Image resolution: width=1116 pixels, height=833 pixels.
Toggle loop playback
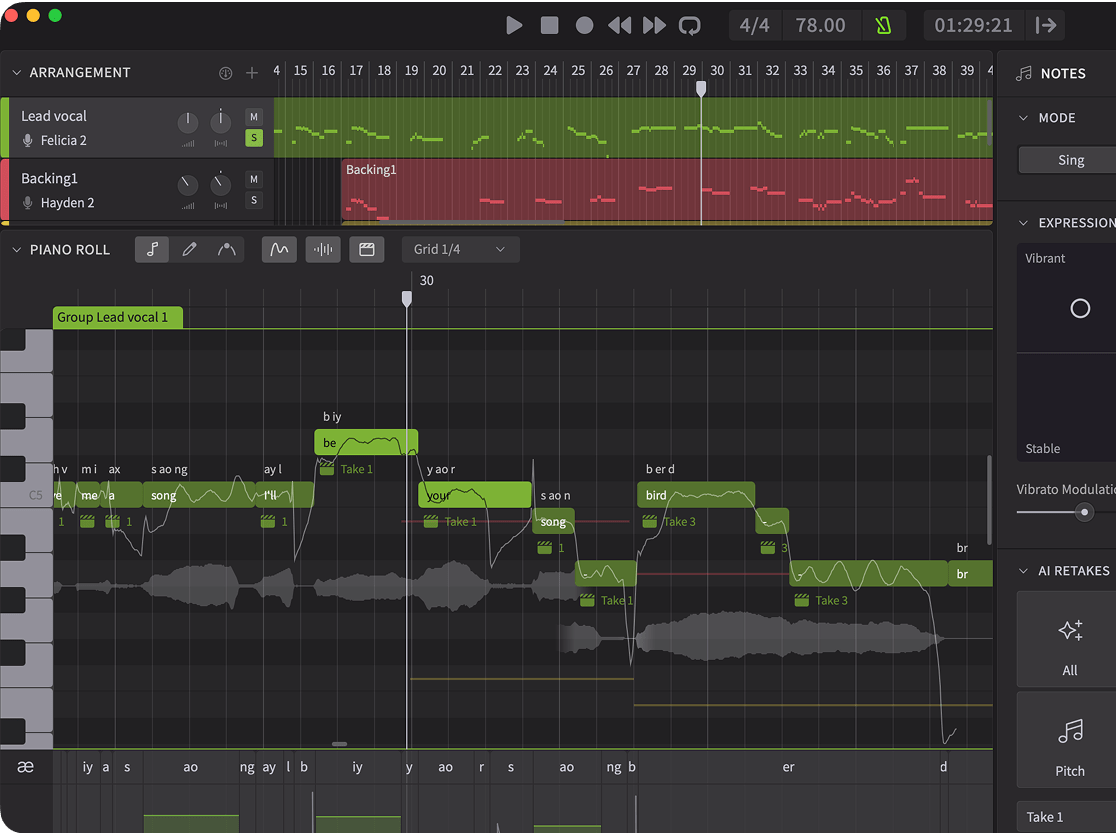point(689,25)
